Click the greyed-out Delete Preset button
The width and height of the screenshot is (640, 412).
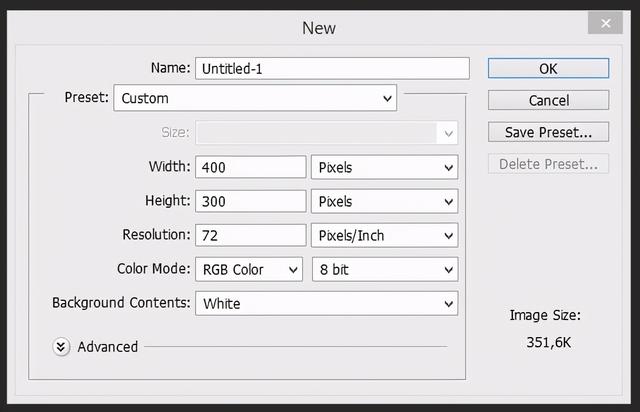(x=548, y=164)
